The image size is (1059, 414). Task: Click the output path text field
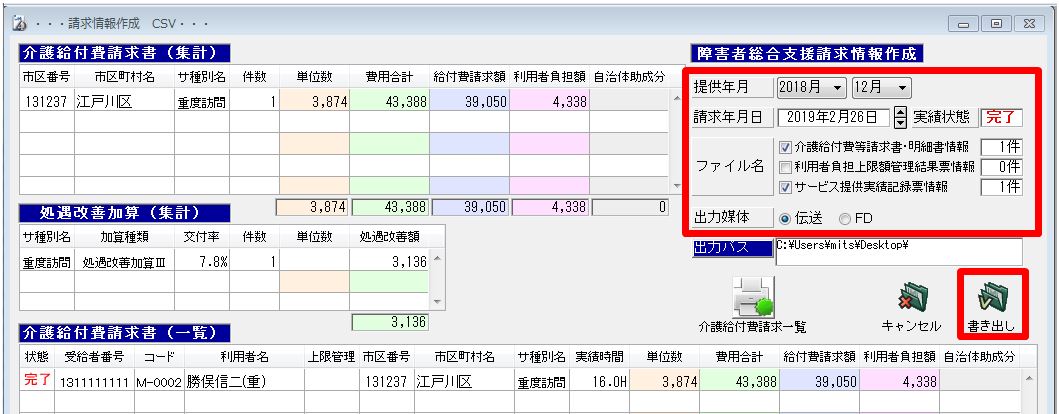pos(897,251)
